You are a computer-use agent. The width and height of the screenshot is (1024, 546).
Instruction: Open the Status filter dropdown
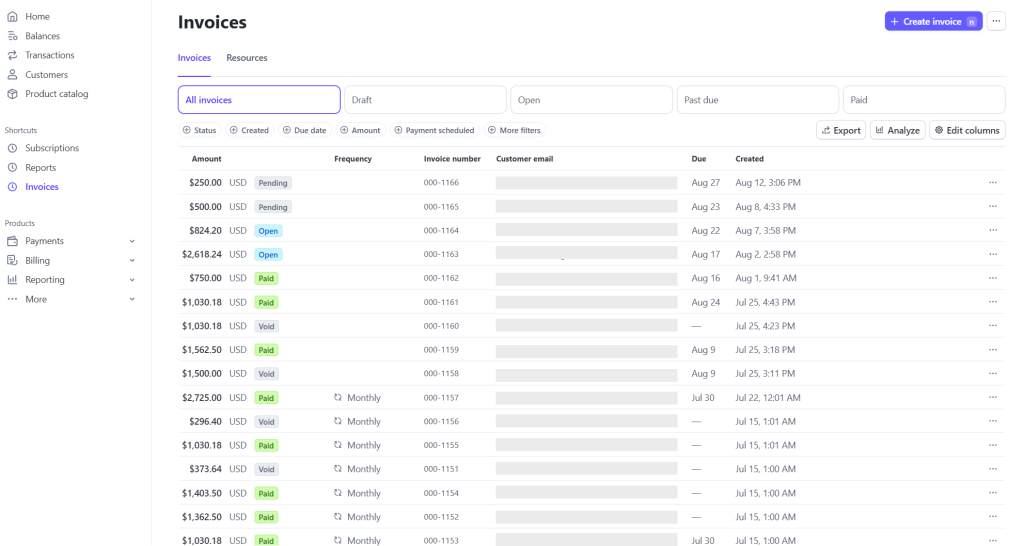[x=199, y=130]
